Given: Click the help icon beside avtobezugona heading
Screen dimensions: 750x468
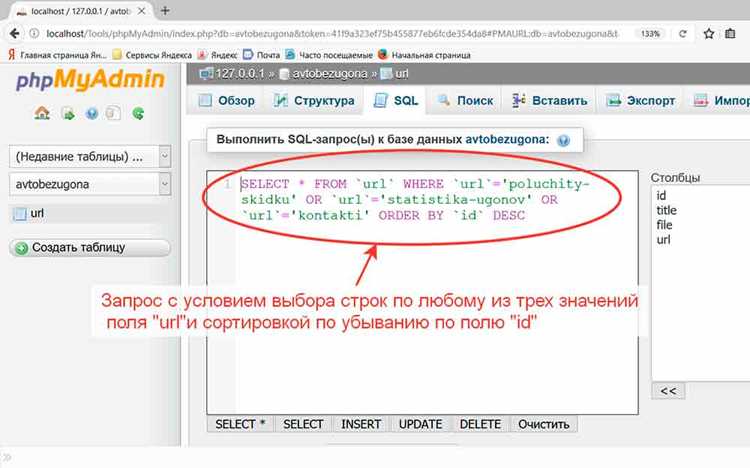Looking at the screenshot, I should pyautogui.click(x=564, y=140).
